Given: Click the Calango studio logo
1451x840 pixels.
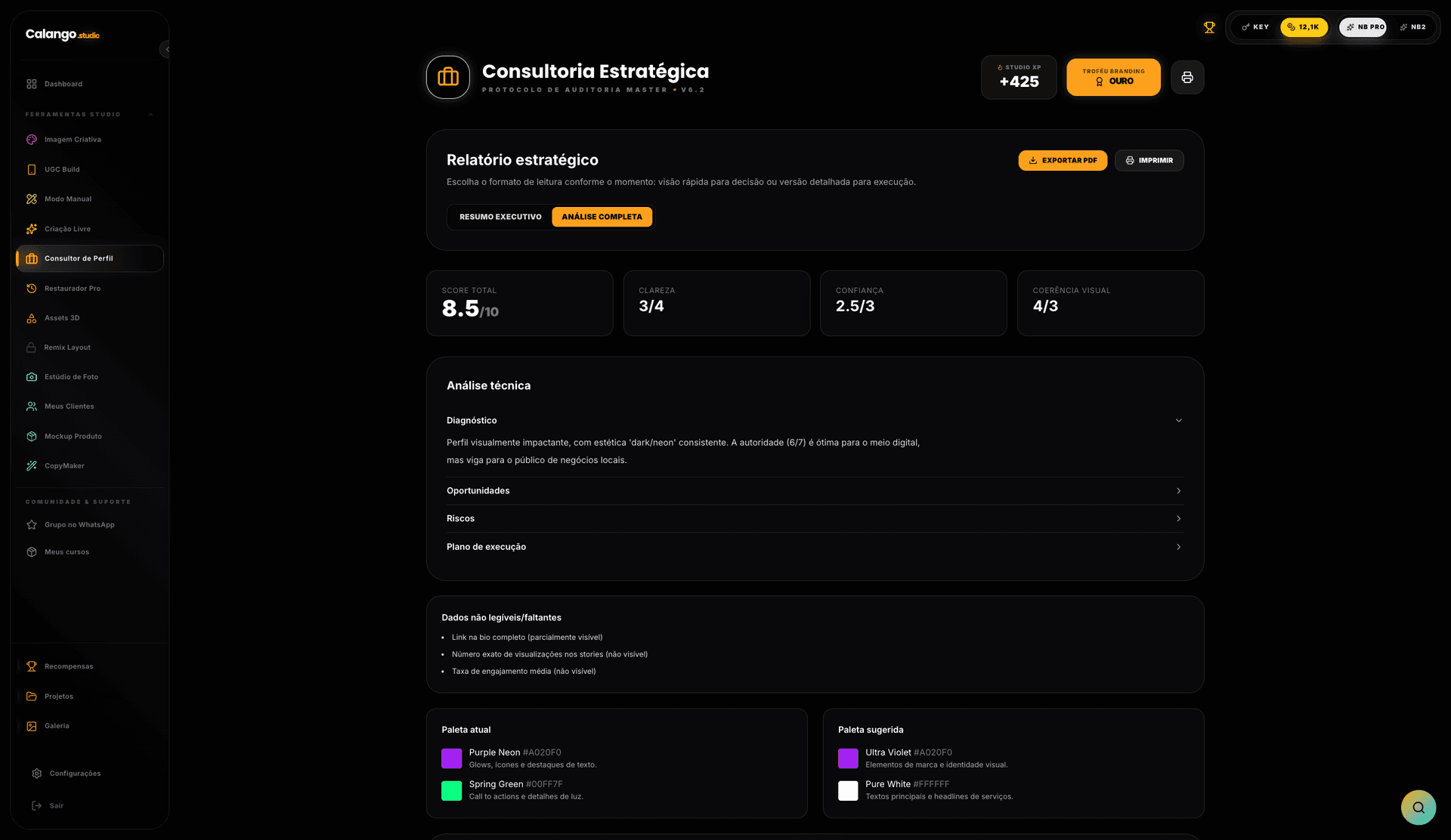Looking at the screenshot, I should pyautogui.click(x=63, y=34).
